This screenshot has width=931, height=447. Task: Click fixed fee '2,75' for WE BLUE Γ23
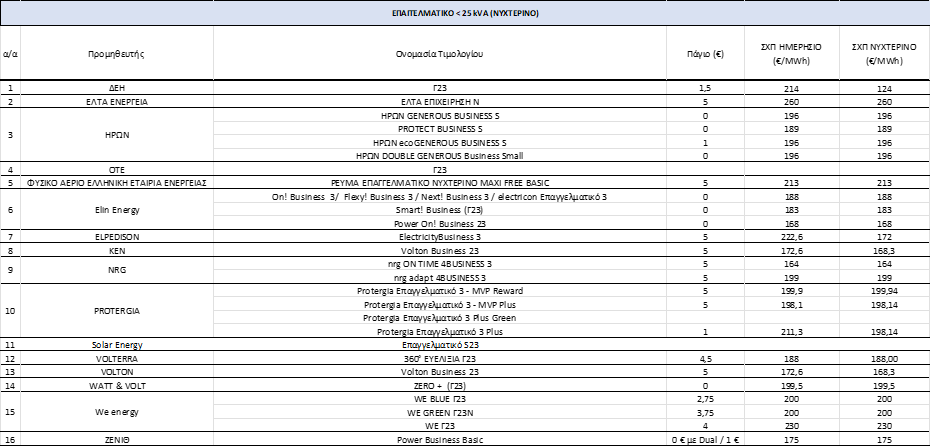(705, 398)
